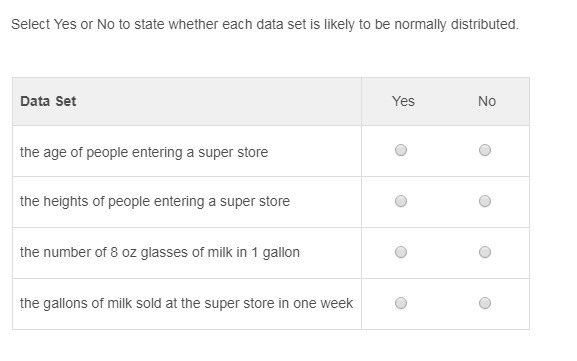The width and height of the screenshot is (577, 361).
Task: Choose Yes for heights of people row
Action: [x=401, y=201]
